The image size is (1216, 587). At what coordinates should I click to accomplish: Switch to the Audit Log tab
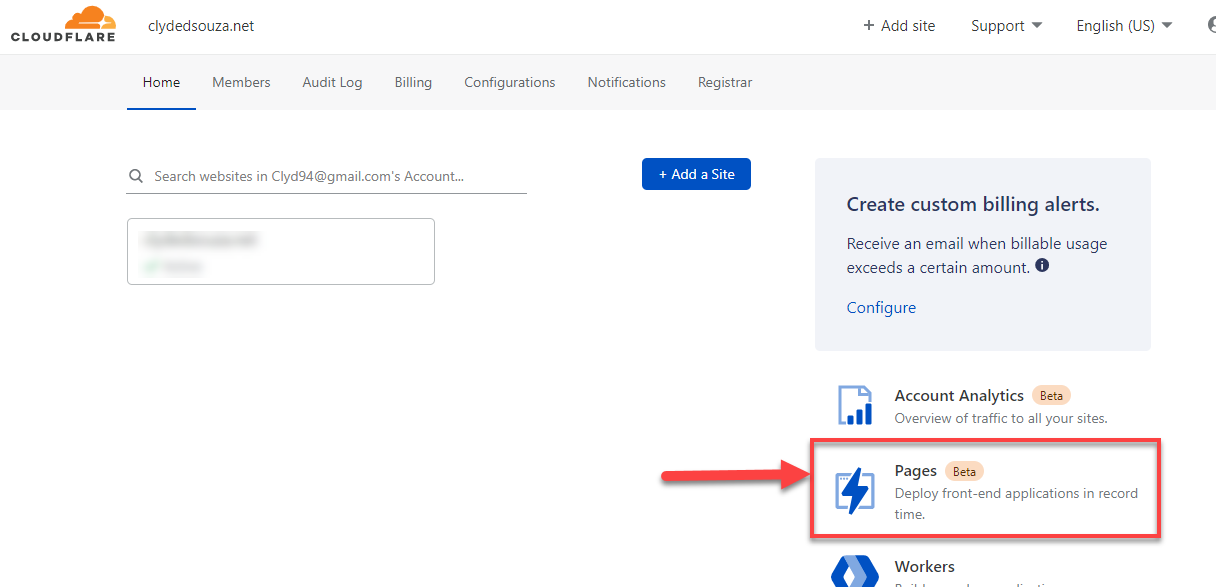click(332, 82)
